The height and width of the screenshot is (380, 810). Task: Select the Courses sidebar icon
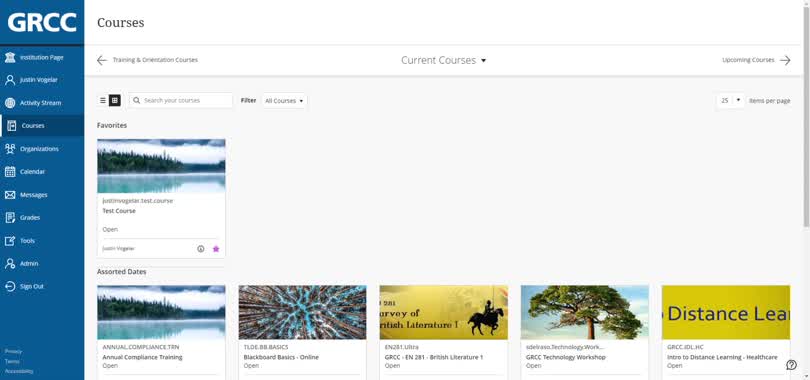pos(11,125)
